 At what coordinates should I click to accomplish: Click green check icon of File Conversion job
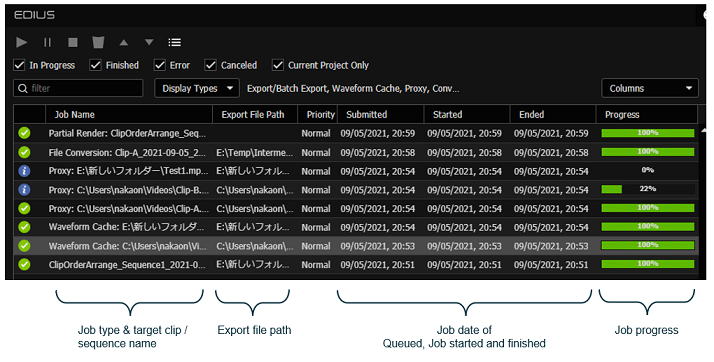(x=24, y=152)
